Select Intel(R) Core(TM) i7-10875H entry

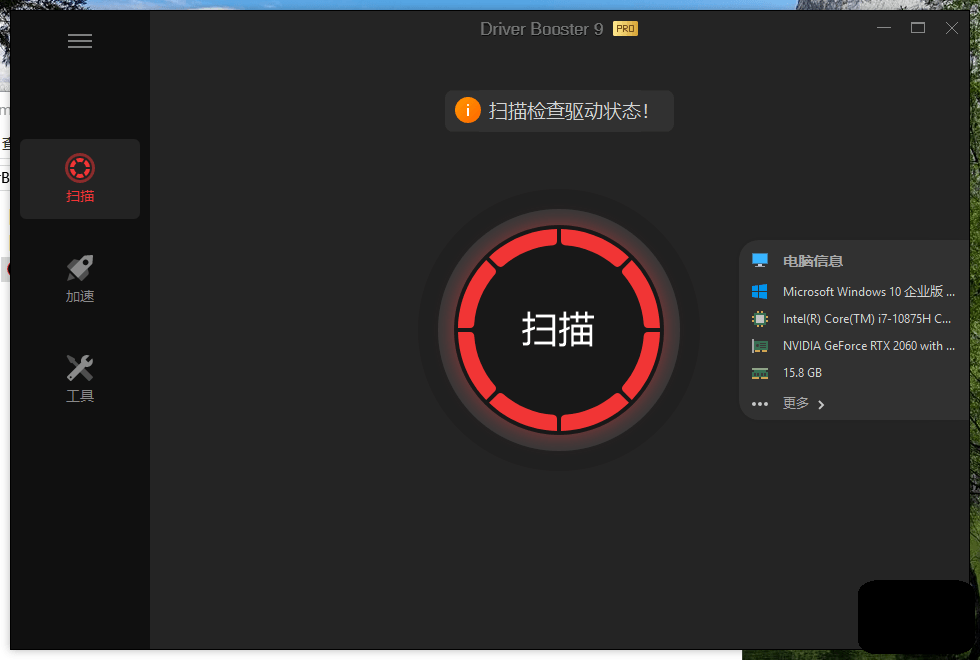point(867,319)
